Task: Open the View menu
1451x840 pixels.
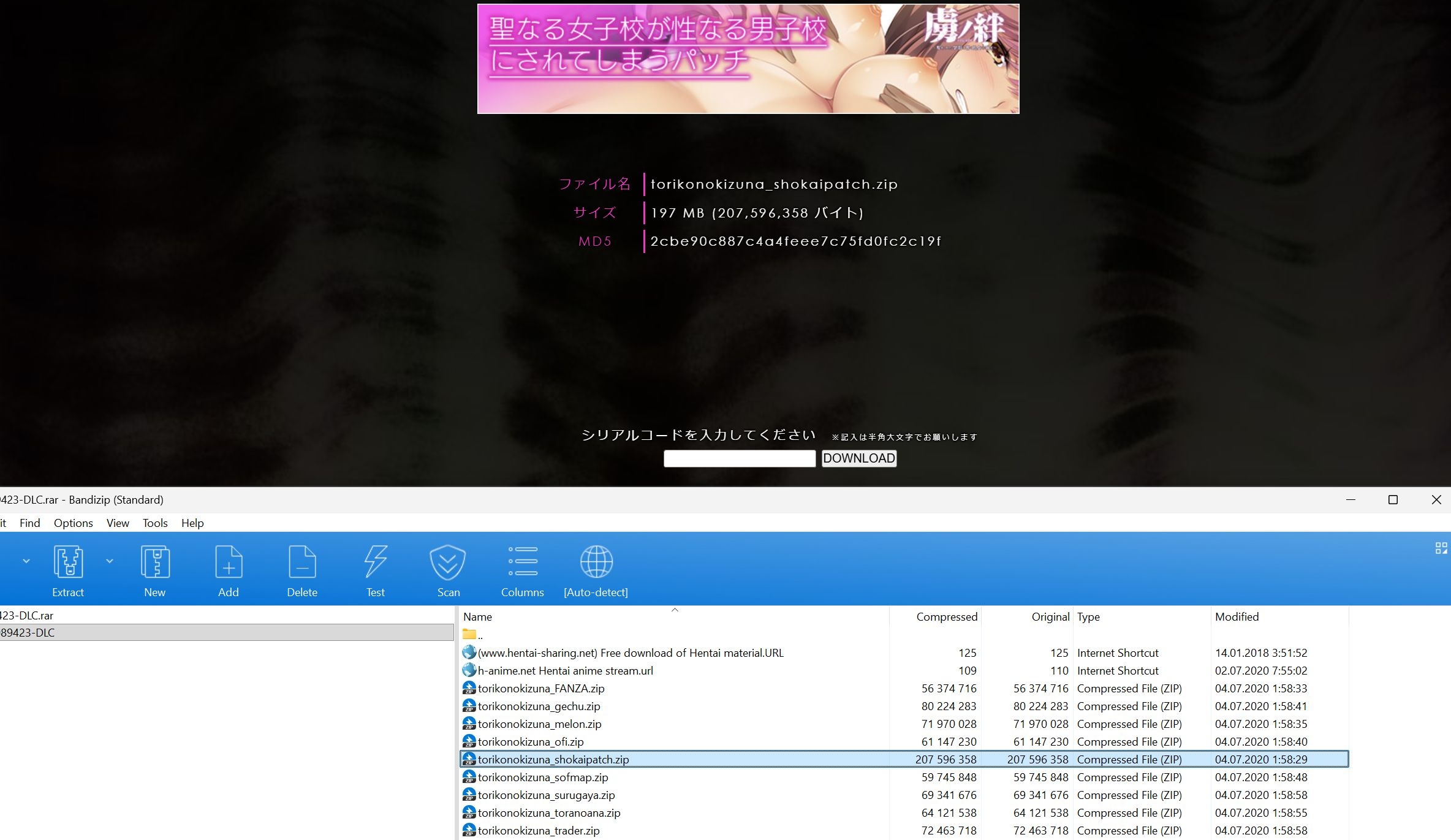Action: coord(118,523)
